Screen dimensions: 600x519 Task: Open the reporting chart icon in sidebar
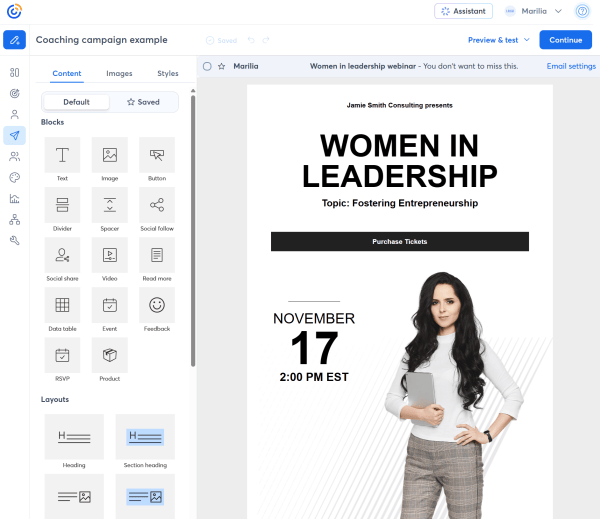pyautogui.click(x=15, y=199)
